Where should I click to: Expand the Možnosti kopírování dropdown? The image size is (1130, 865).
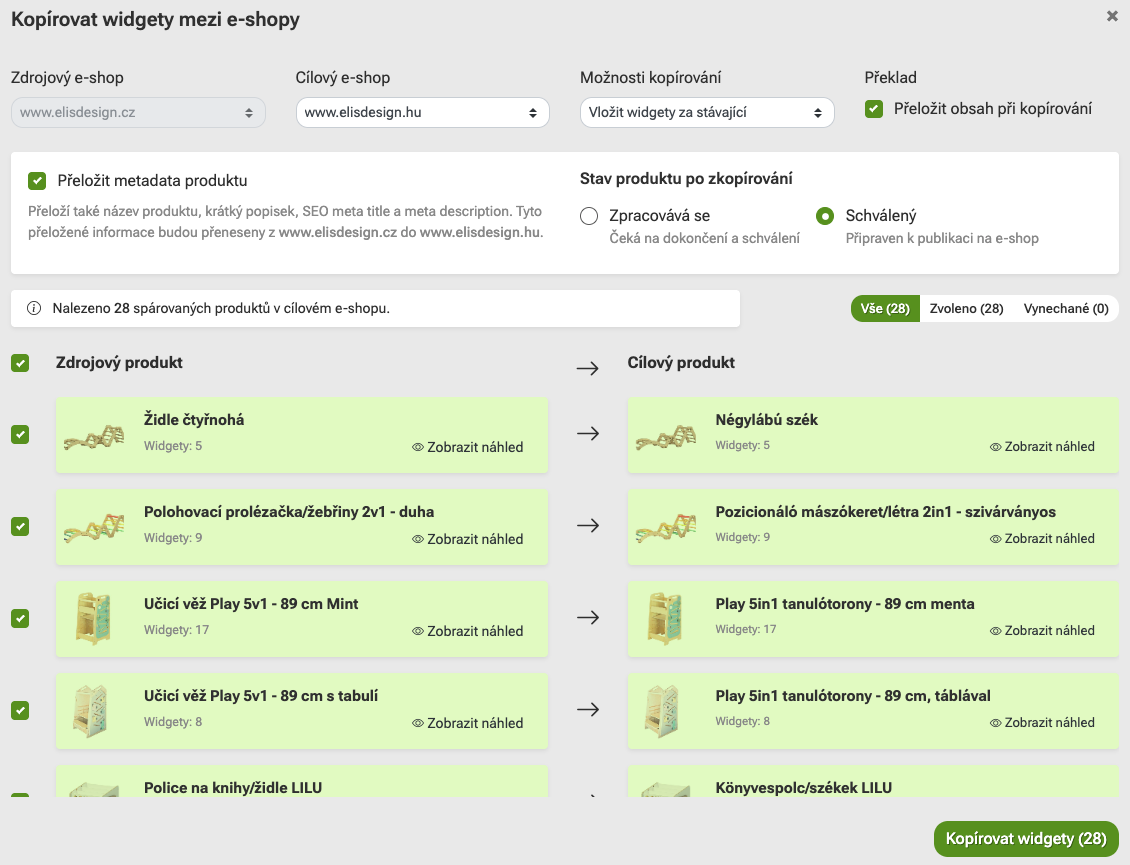tap(706, 113)
